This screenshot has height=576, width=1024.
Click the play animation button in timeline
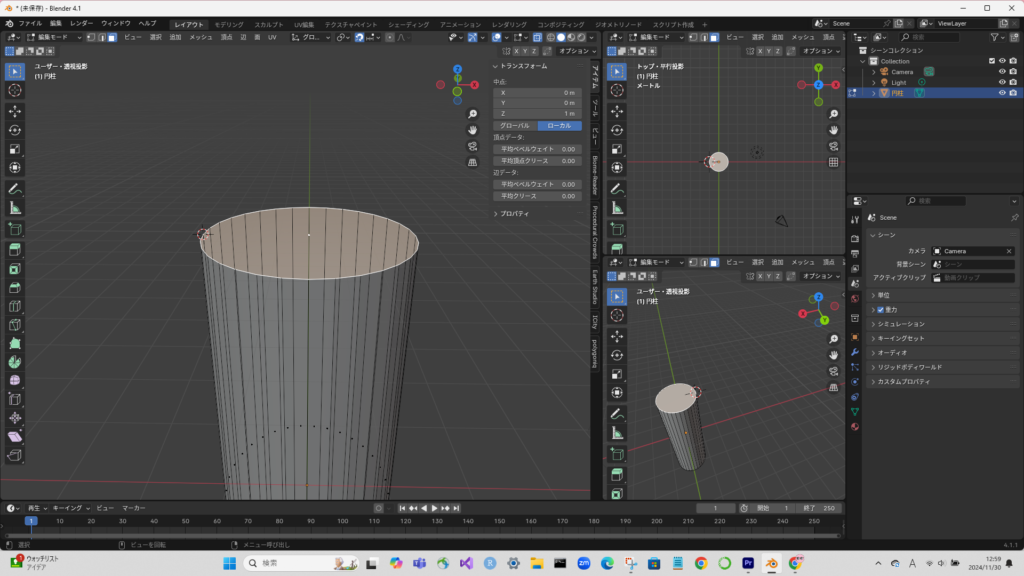click(x=435, y=508)
